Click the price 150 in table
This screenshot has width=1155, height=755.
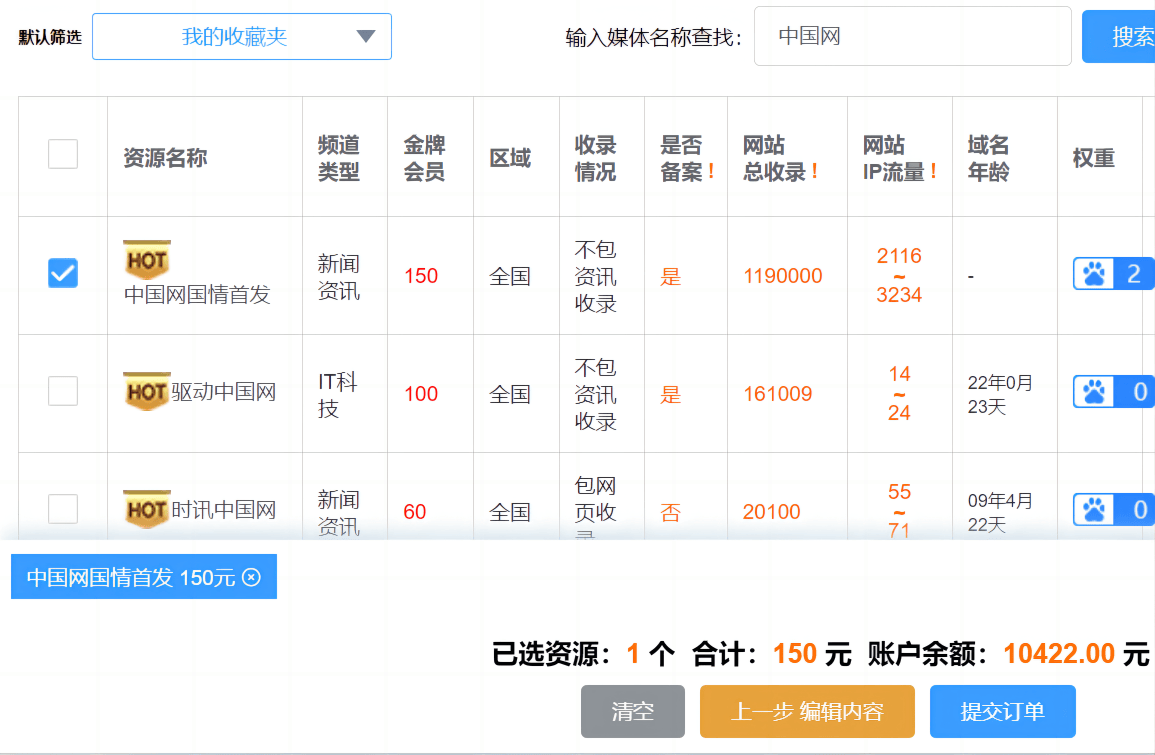(x=421, y=275)
